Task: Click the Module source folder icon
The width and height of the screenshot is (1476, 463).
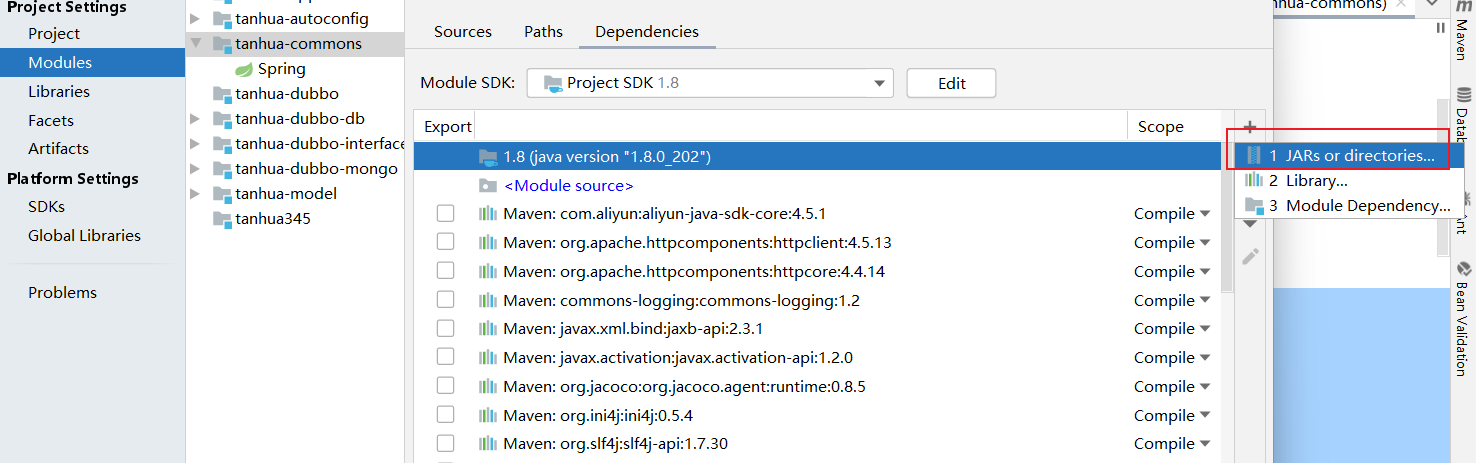Action: coord(488,185)
